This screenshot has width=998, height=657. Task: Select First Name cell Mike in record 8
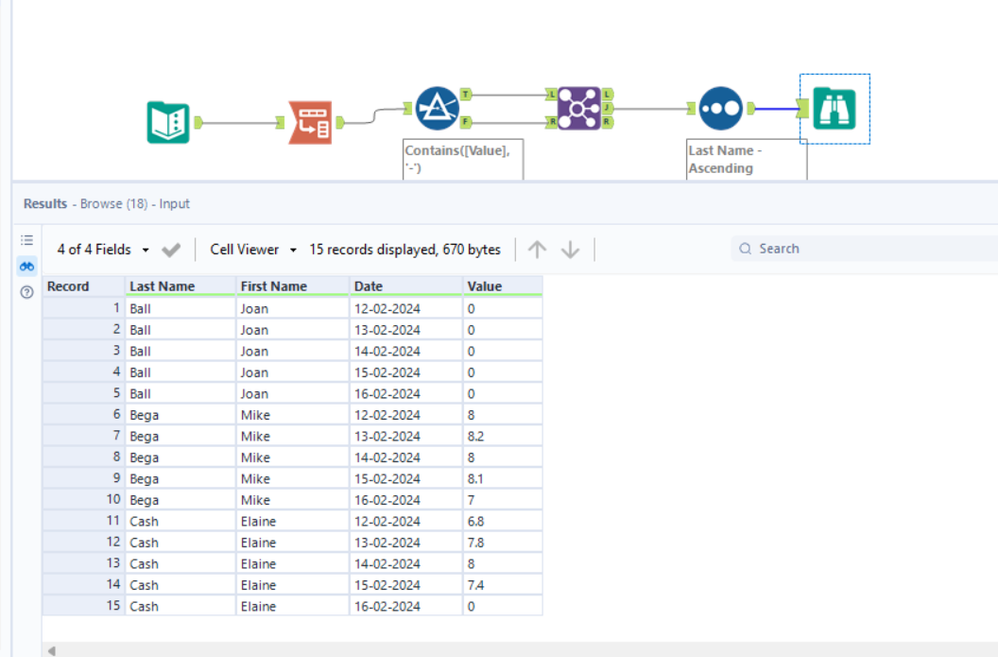pos(293,458)
